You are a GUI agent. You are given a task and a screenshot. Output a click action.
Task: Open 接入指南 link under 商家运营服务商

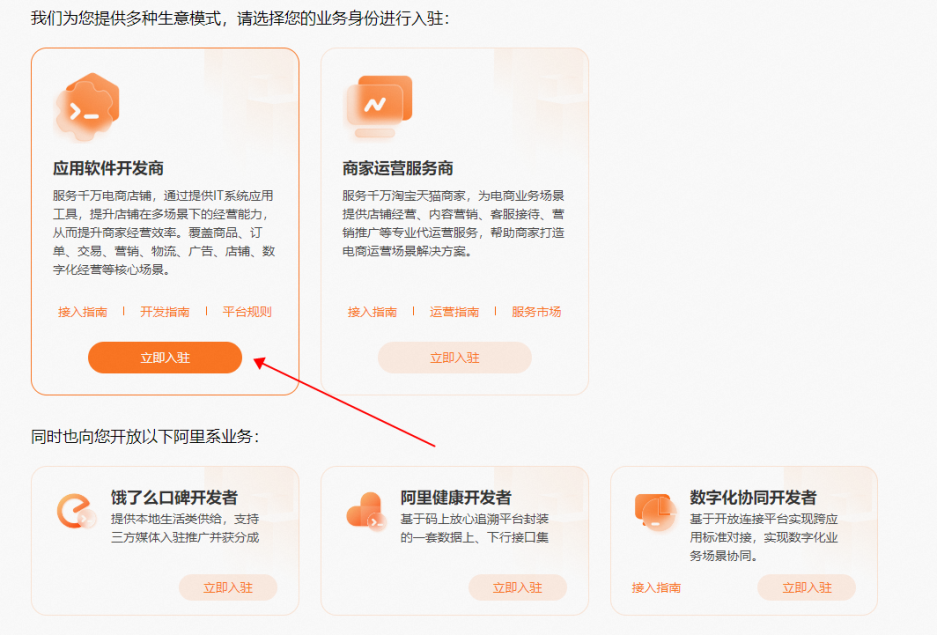click(x=372, y=312)
